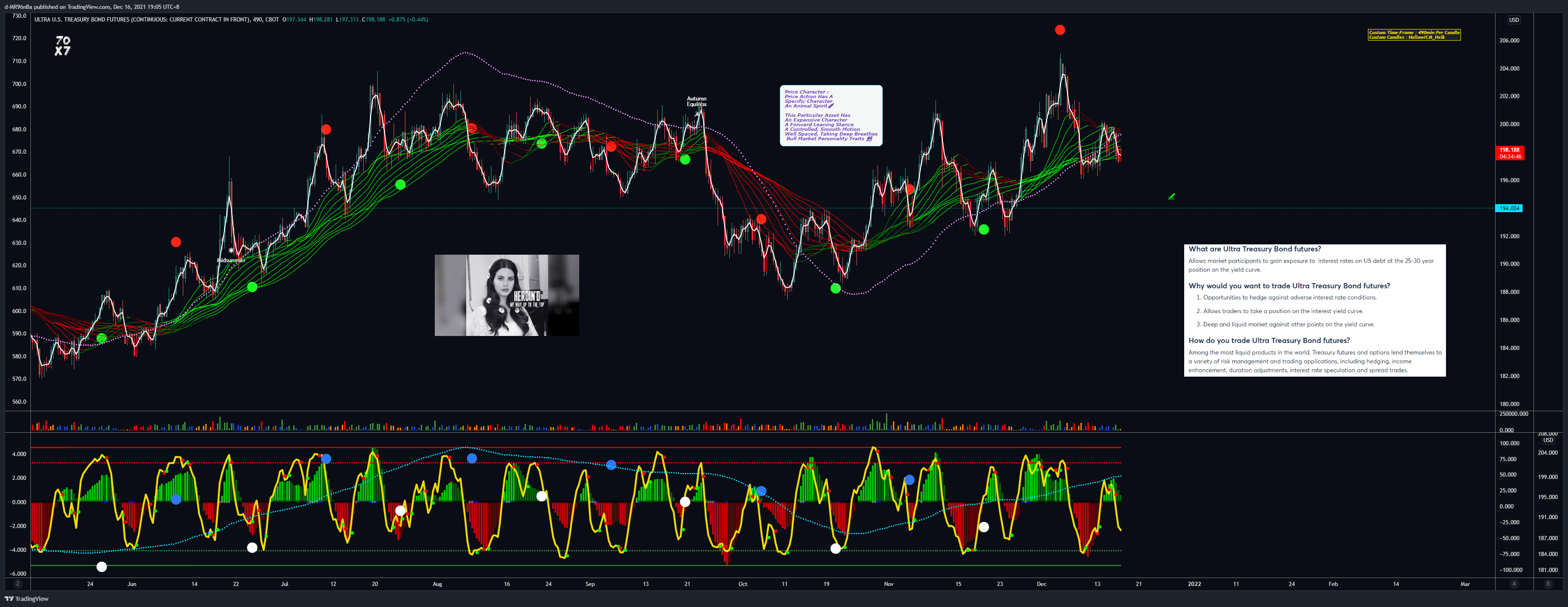Click the 250000.000 volume scale value

(x=1513, y=414)
